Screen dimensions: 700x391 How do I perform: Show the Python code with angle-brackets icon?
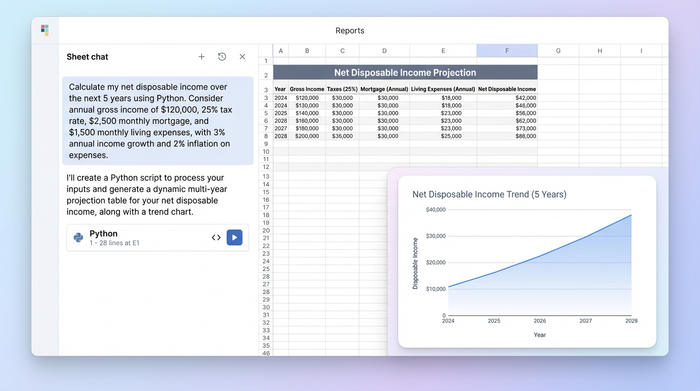pyautogui.click(x=216, y=237)
